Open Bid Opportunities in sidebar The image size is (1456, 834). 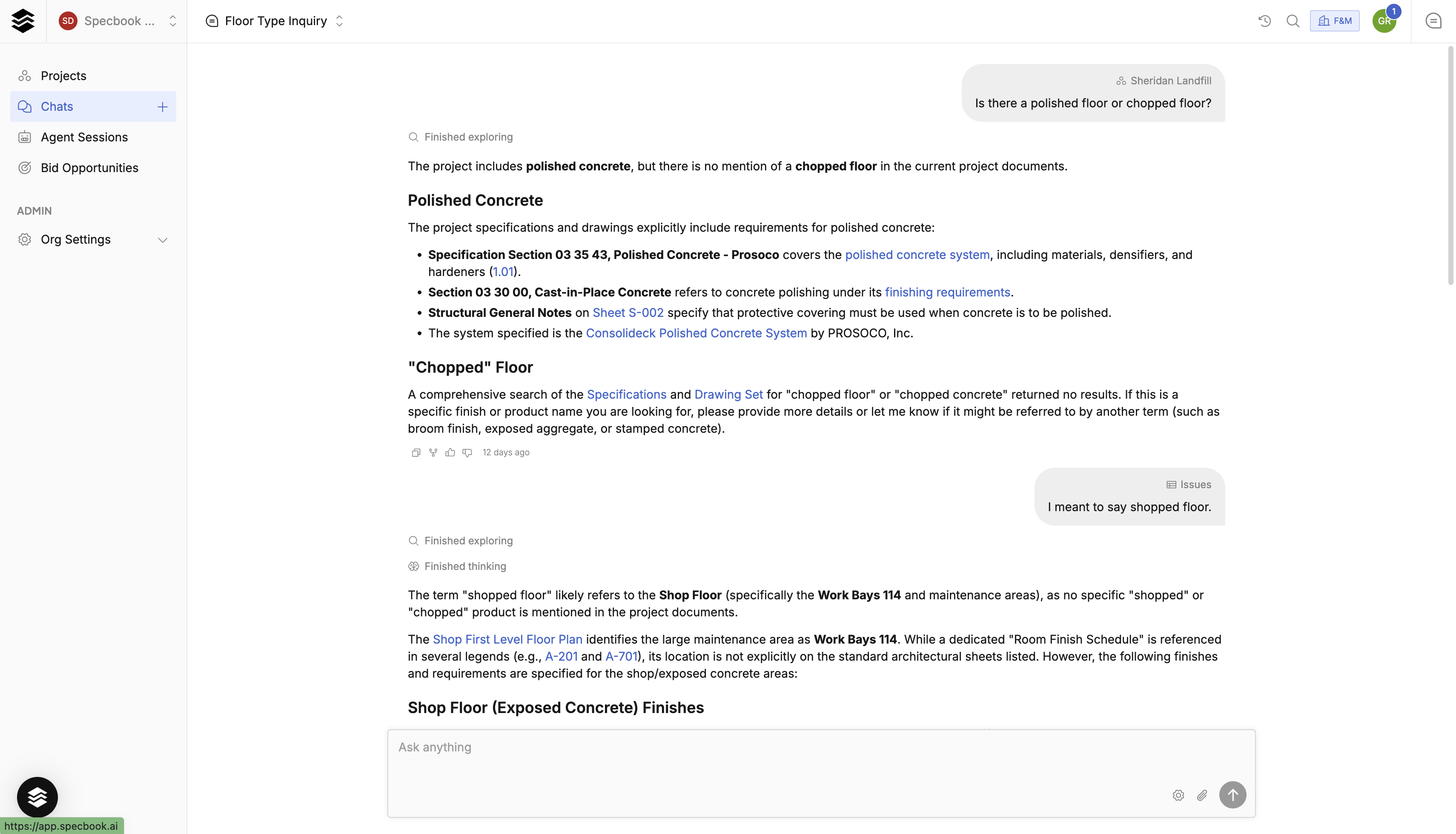93,168
